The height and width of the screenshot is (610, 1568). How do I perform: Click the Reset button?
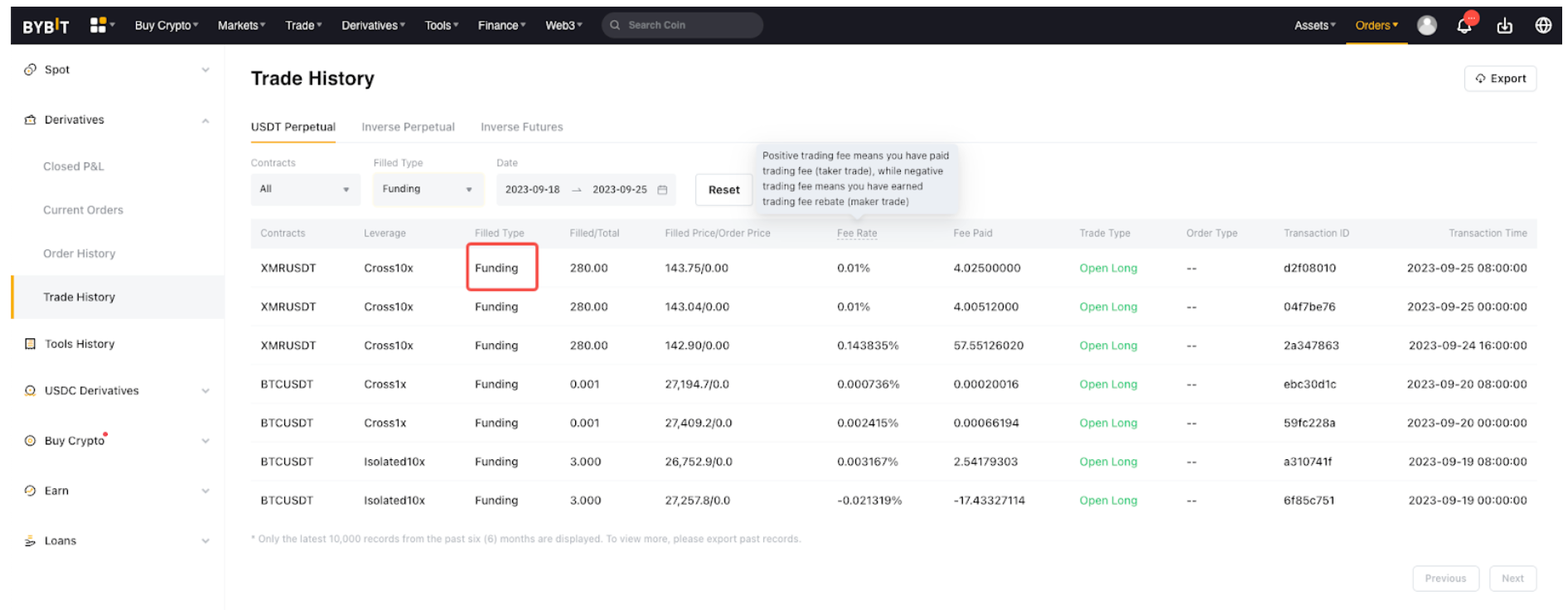coord(724,190)
